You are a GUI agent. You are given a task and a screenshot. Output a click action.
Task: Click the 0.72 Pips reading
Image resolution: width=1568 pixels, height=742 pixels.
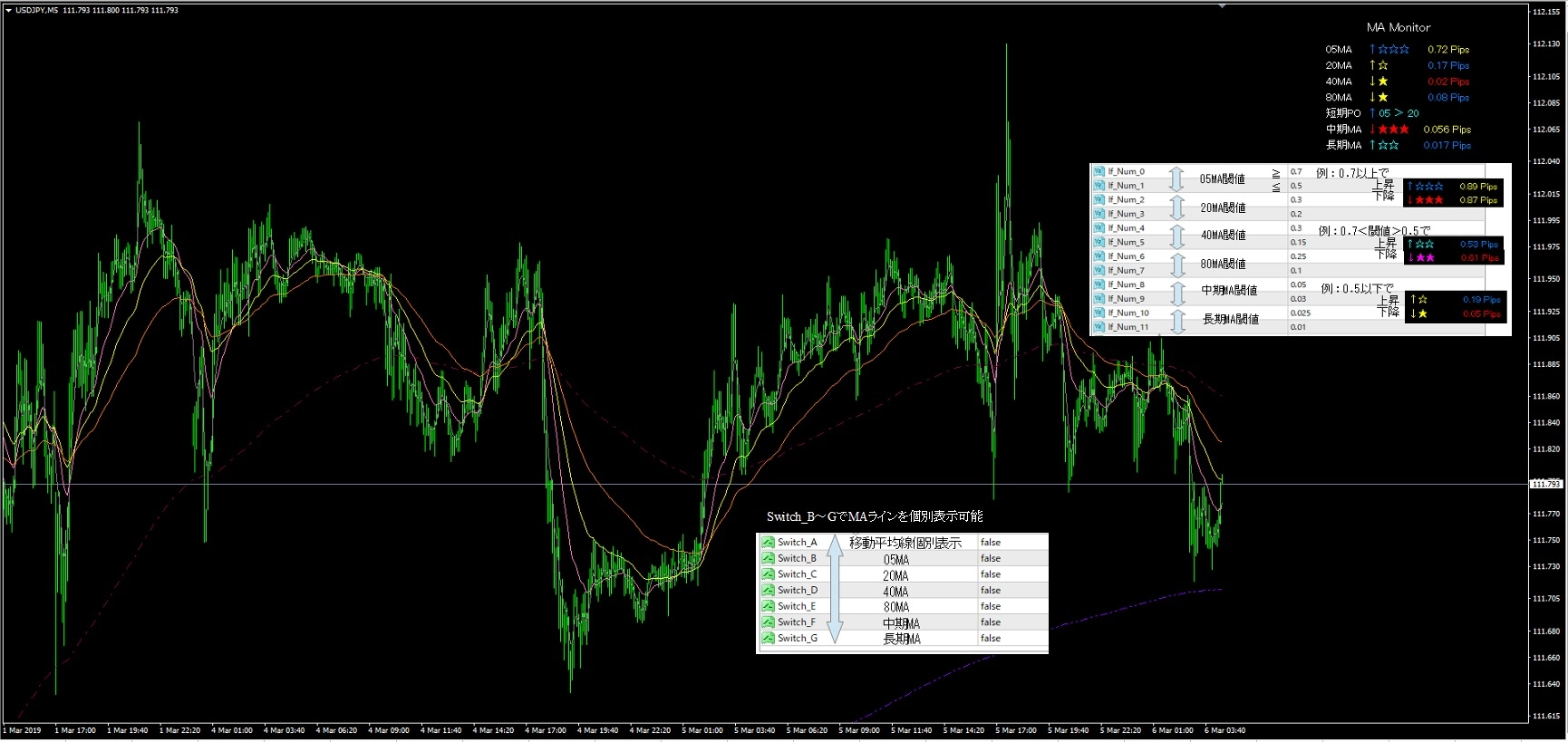[x=1448, y=50]
